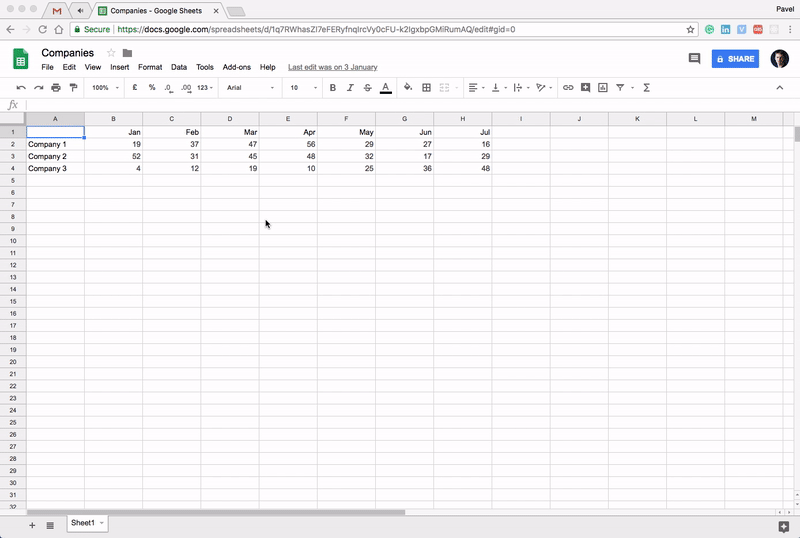Open the File menu
This screenshot has height=538, width=800.
click(x=47, y=67)
